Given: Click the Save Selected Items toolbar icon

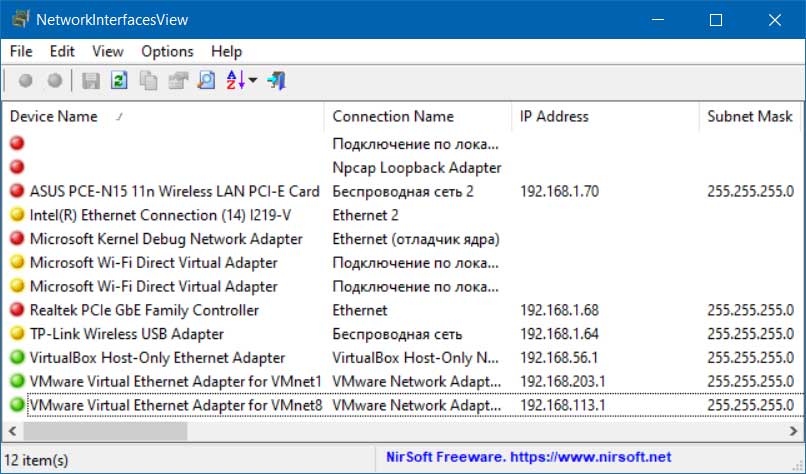Looking at the screenshot, I should click(91, 81).
